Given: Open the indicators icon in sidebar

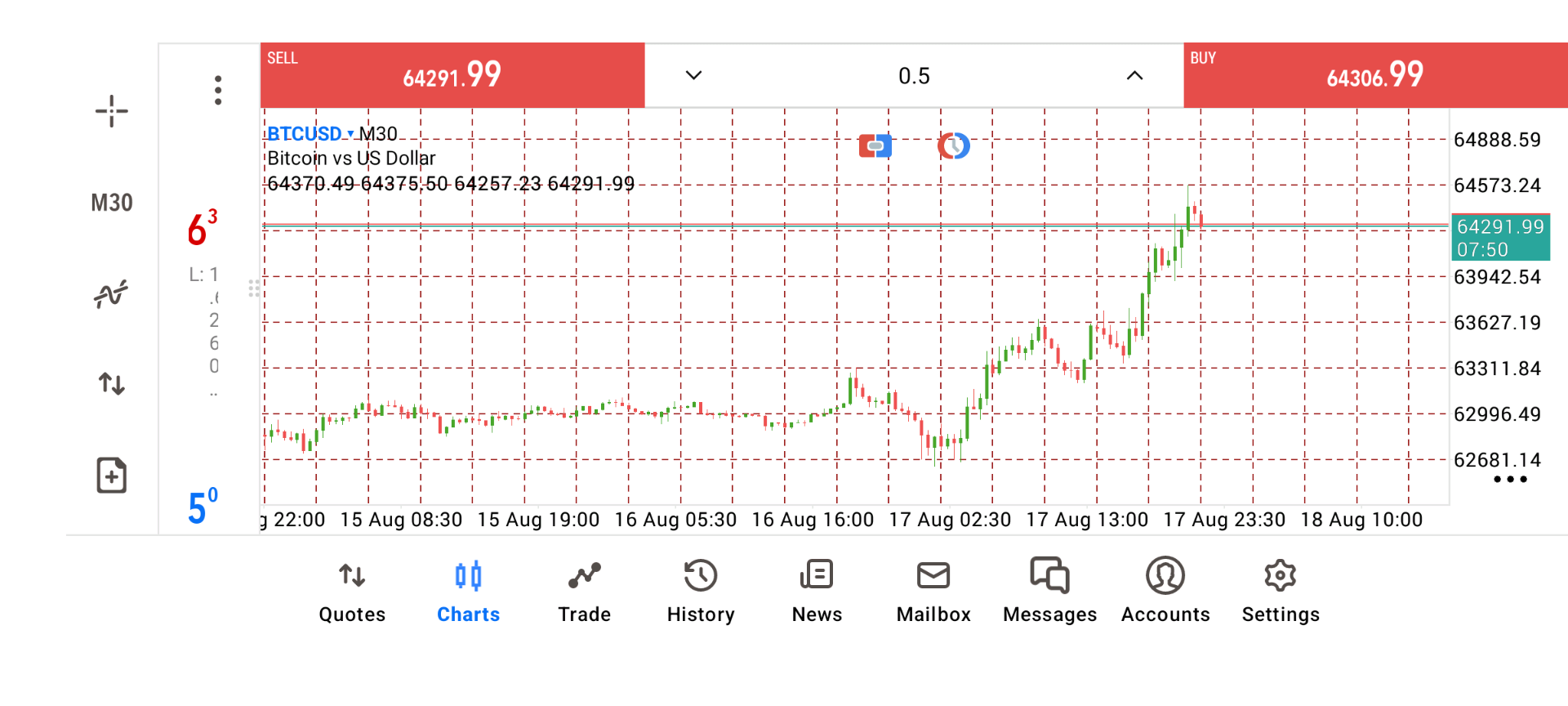Looking at the screenshot, I should pos(111,293).
